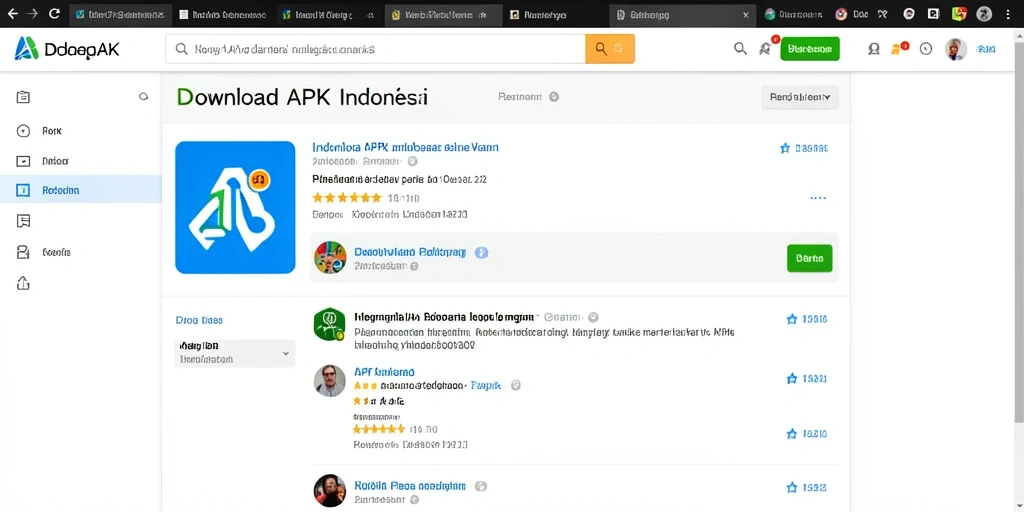Viewport: 1024px width, 512px height.
Task: Open the 'Rordin Fleoa' title link
Action: tap(410, 486)
